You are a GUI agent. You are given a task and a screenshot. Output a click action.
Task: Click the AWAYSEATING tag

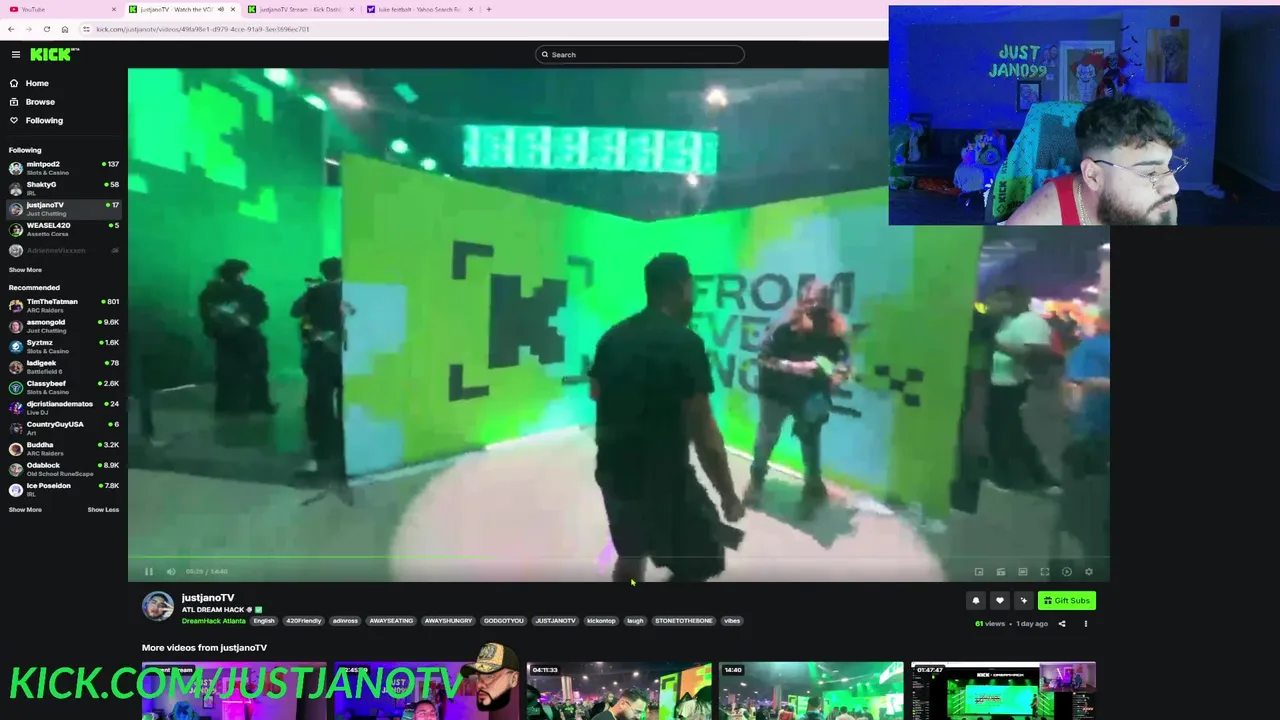point(391,621)
